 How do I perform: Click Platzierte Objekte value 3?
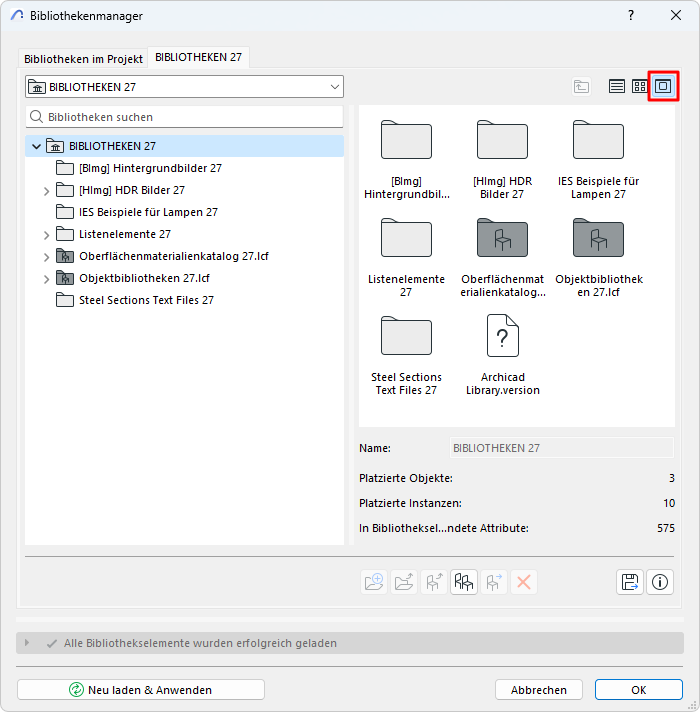click(671, 478)
